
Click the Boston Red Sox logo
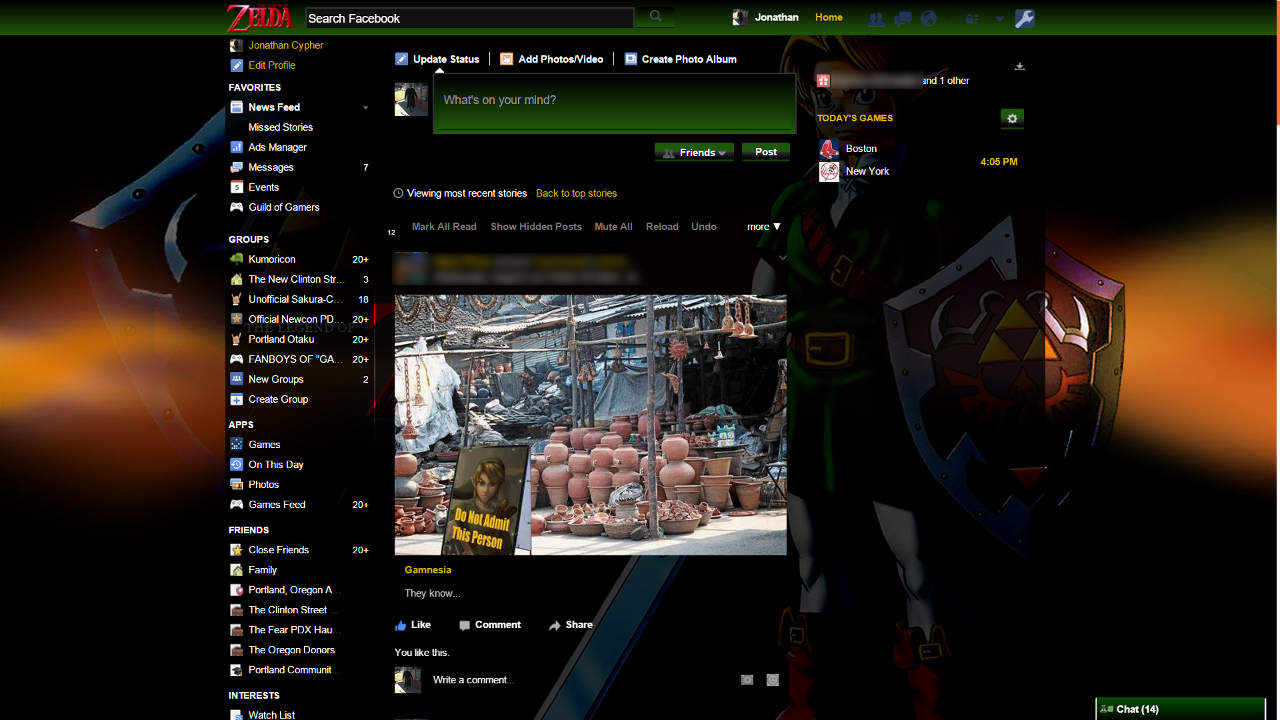coord(829,149)
